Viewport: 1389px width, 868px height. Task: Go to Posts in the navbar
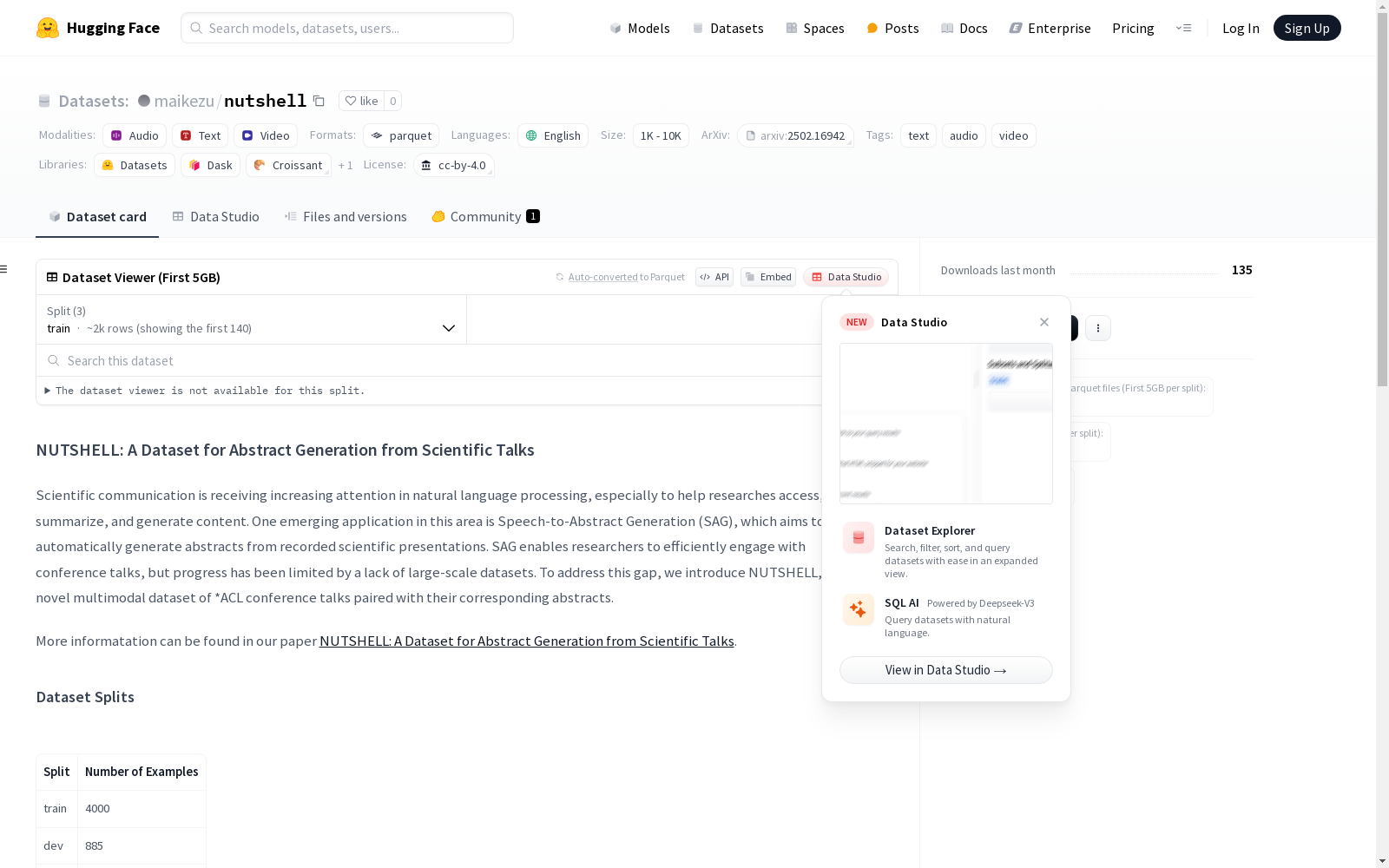(x=893, y=28)
